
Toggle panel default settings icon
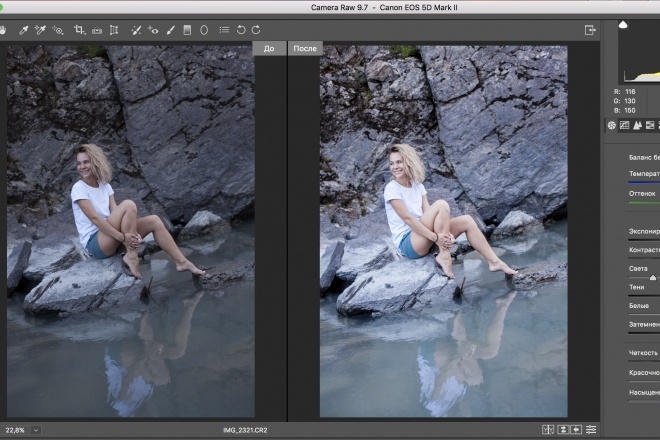(591, 429)
